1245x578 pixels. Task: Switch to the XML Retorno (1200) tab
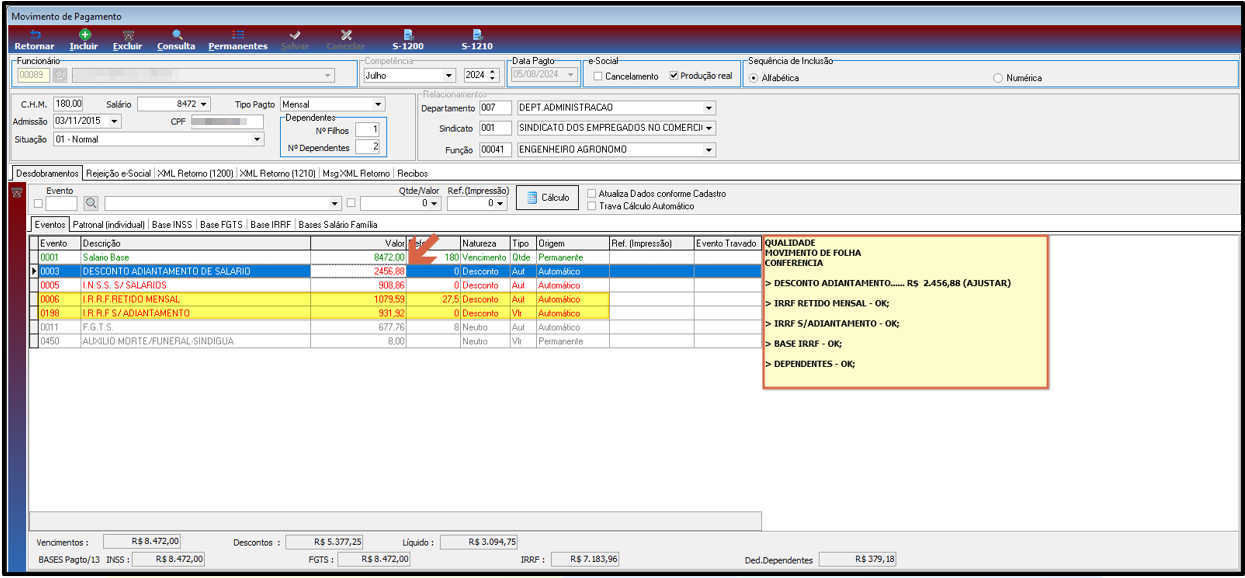(195, 173)
